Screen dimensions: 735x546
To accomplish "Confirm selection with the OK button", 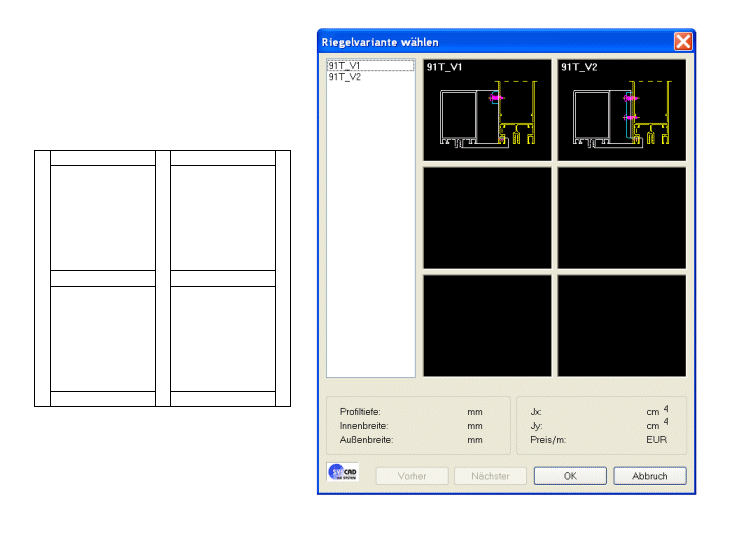I will point(570,476).
